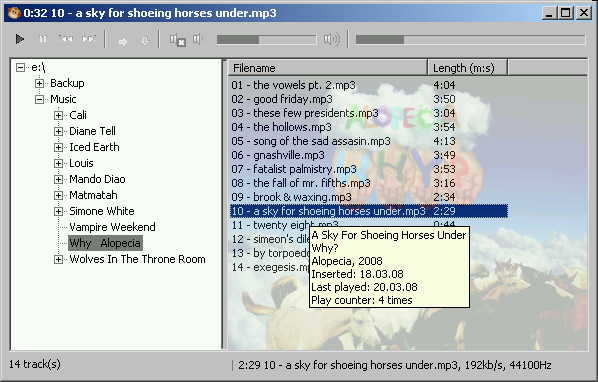598x382 pixels.
Task: Select the Music folder label
Action: click(63, 99)
